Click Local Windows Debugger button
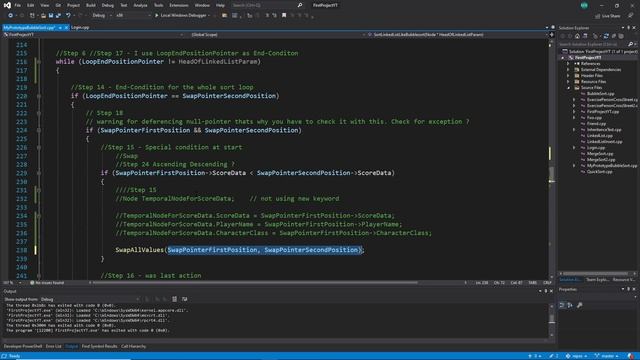This screenshot has width=640, height=360. tap(182, 16)
